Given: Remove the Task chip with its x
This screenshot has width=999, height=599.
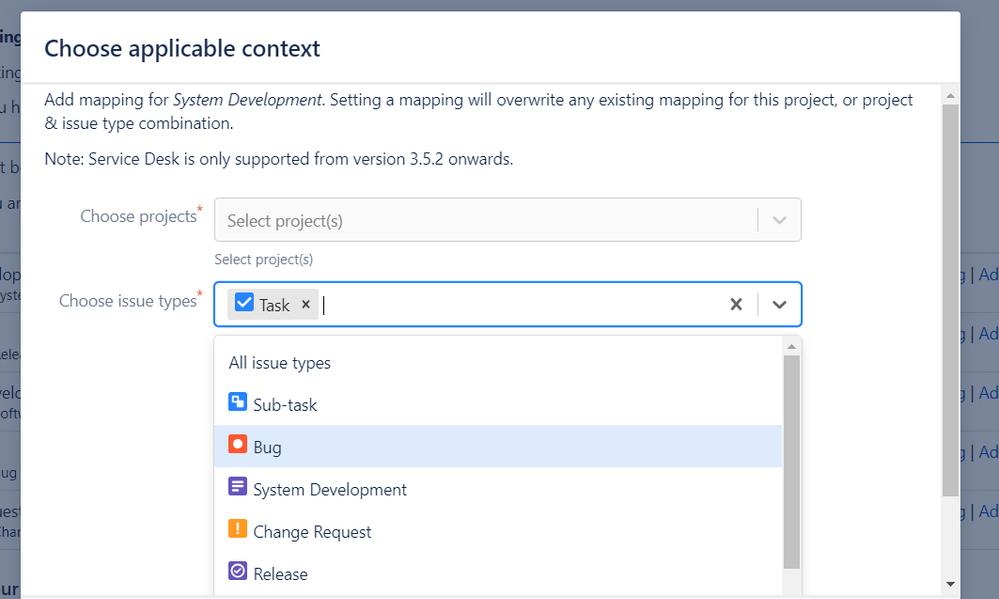Looking at the screenshot, I should [x=306, y=305].
